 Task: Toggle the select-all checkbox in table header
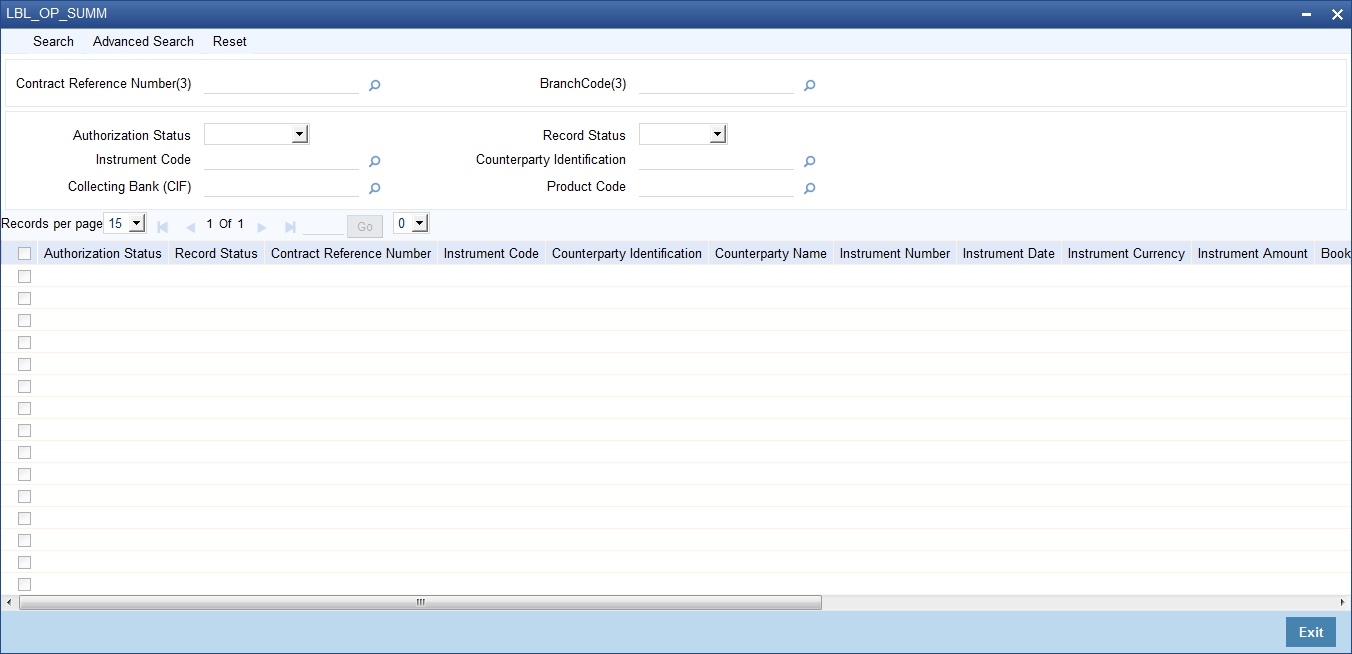click(25, 254)
